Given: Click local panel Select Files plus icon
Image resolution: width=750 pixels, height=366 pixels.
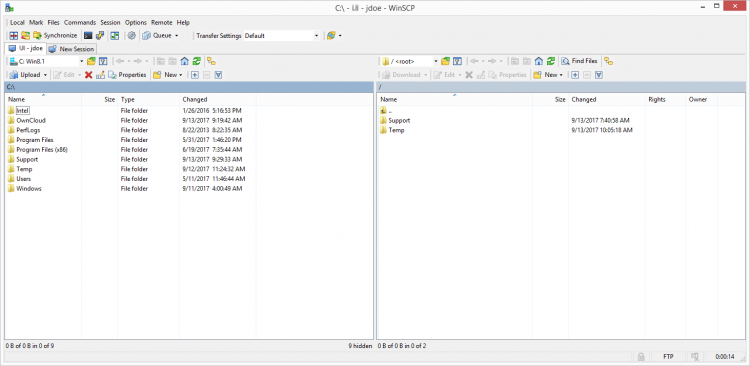Looking at the screenshot, I should (x=195, y=75).
